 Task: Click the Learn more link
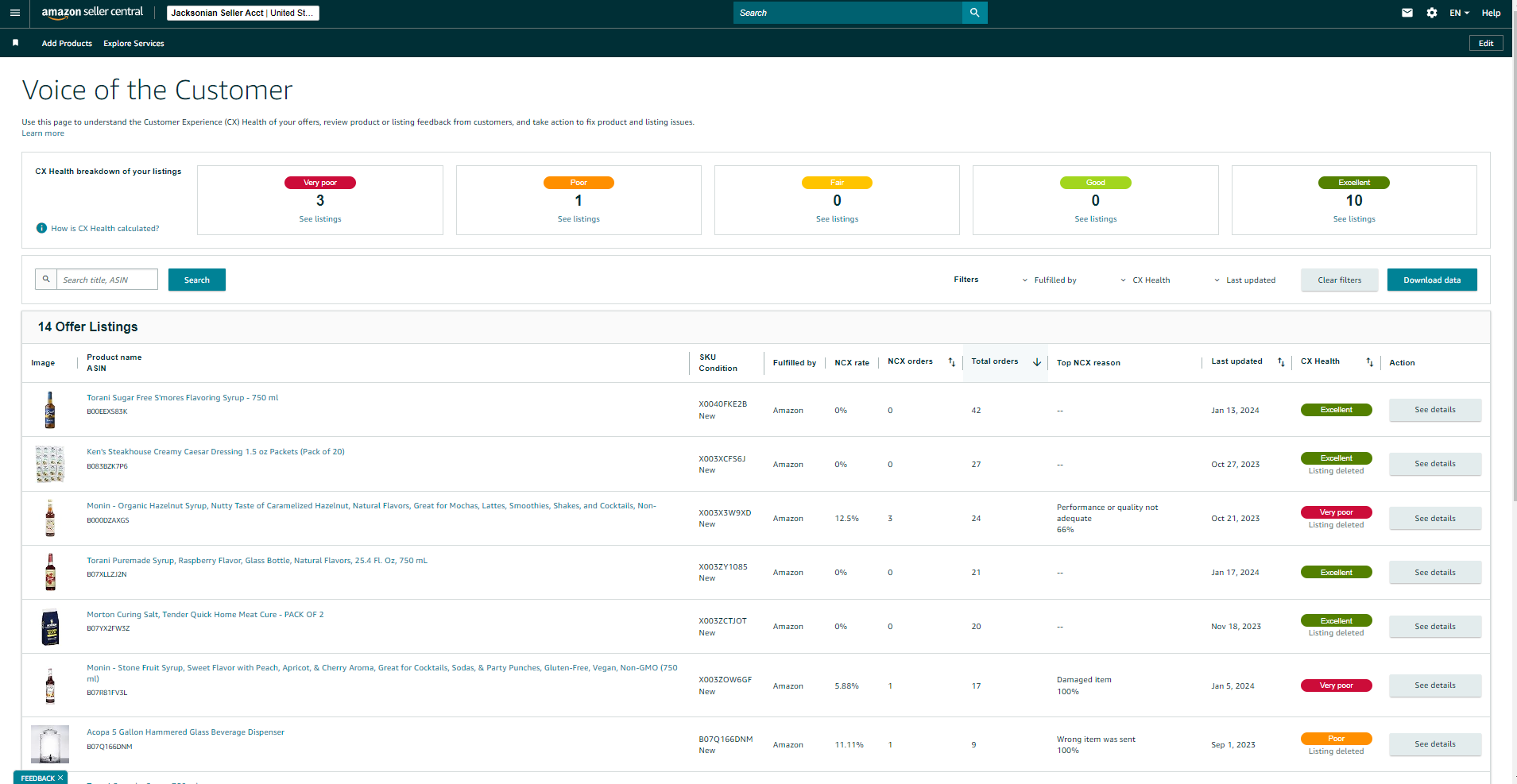(x=43, y=133)
